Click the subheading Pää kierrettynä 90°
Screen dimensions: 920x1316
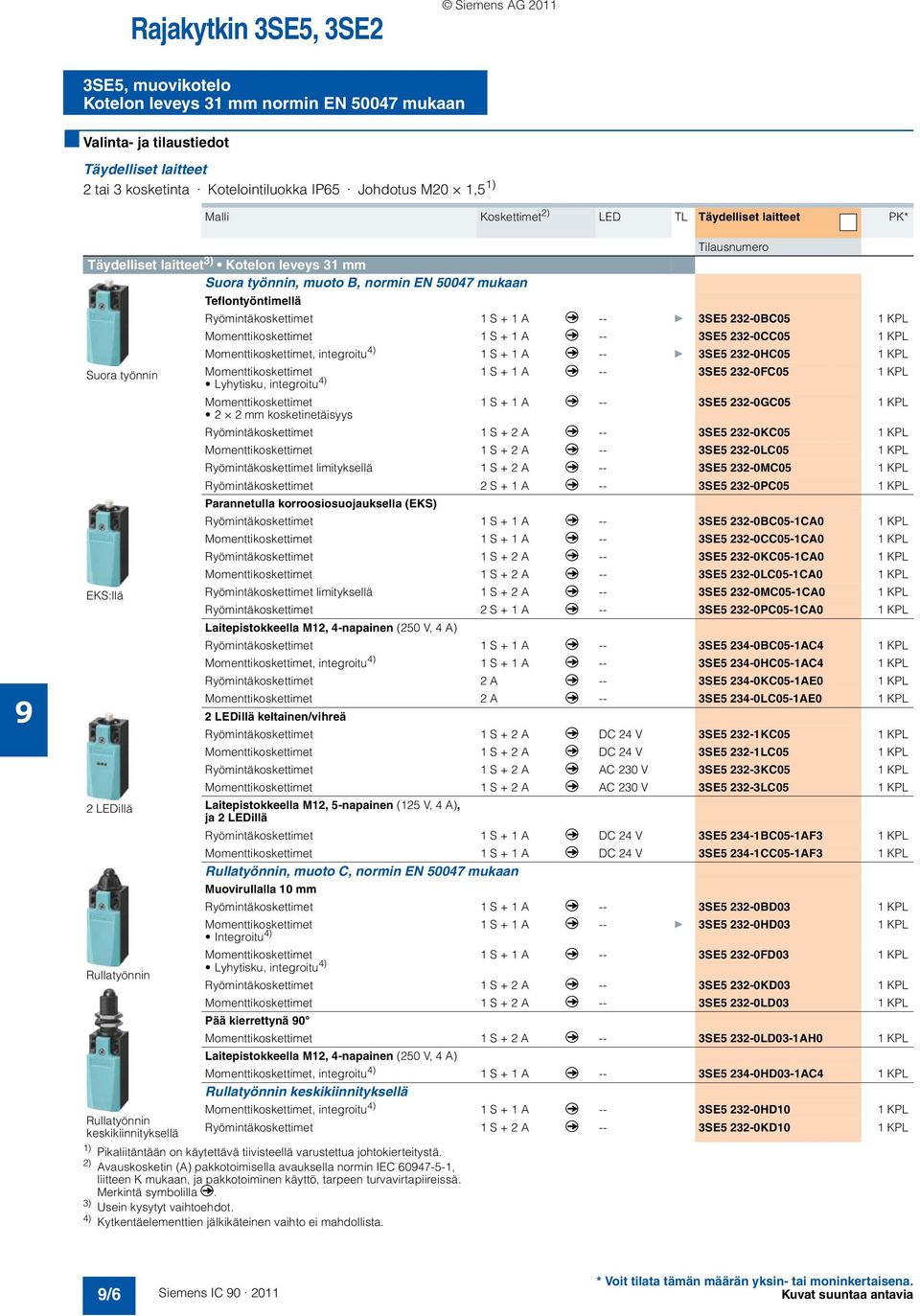pos(257,1021)
